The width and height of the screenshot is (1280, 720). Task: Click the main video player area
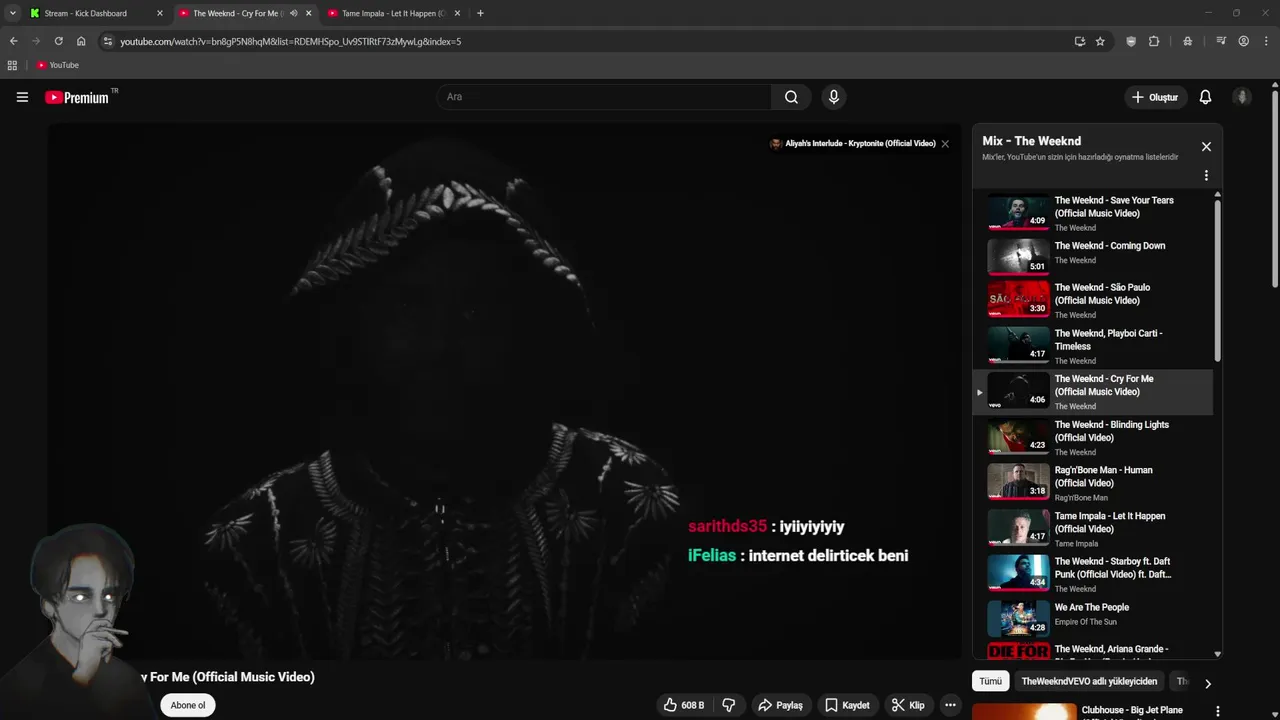tap(504, 391)
